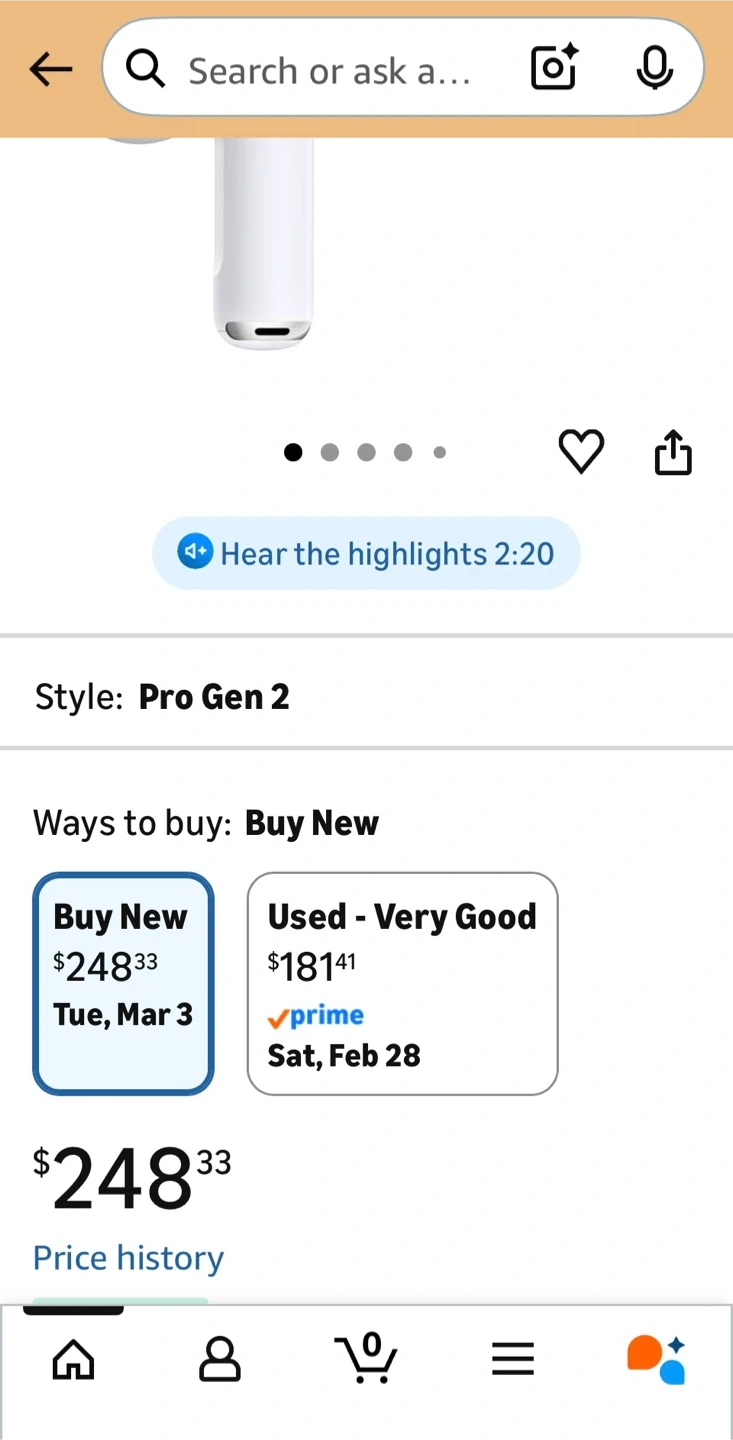Tap the search magnifier icon
The height and width of the screenshot is (1440, 733).
tap(146, 69)
